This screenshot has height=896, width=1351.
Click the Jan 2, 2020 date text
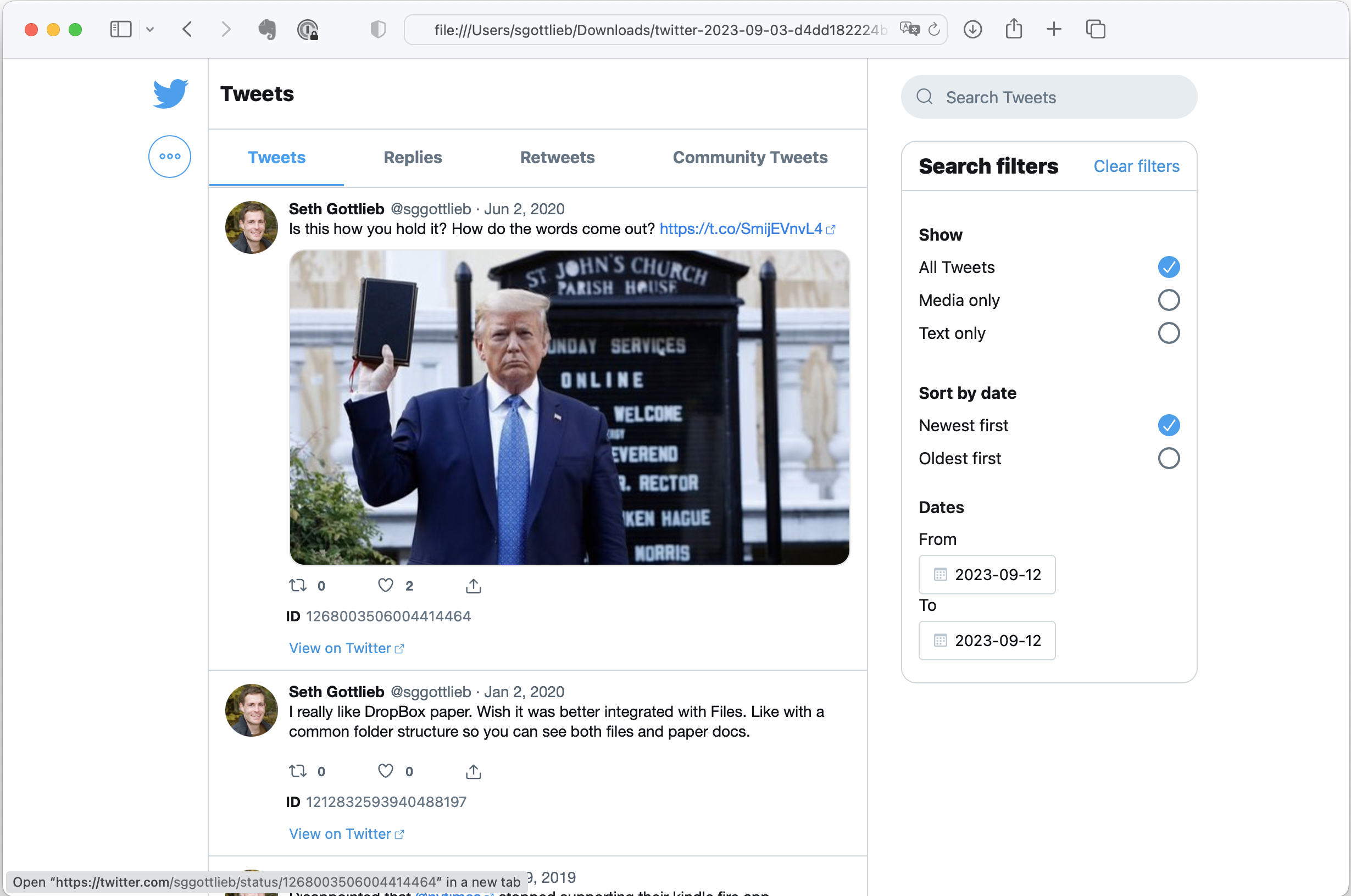(x=524, y=692)
